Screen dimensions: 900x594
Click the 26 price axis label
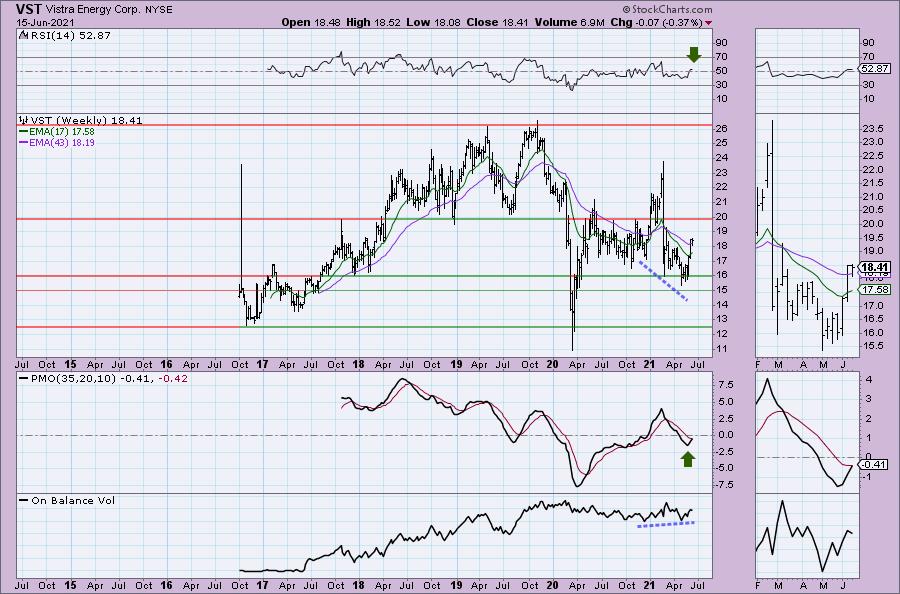(721, 129)
